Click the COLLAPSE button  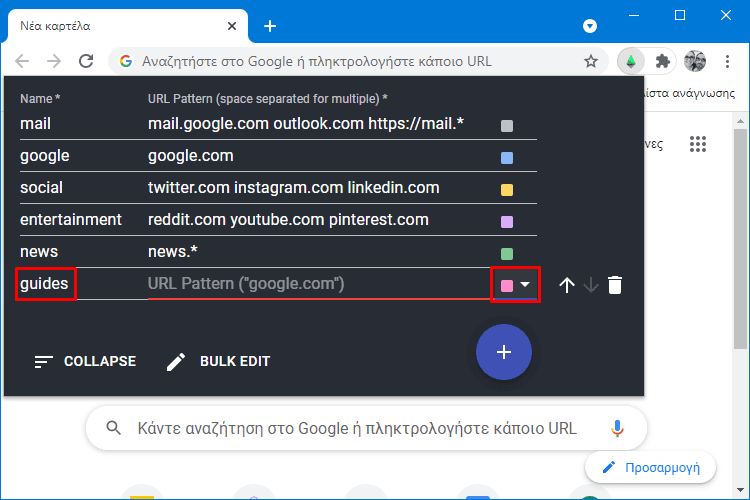(x=85, y=361)
